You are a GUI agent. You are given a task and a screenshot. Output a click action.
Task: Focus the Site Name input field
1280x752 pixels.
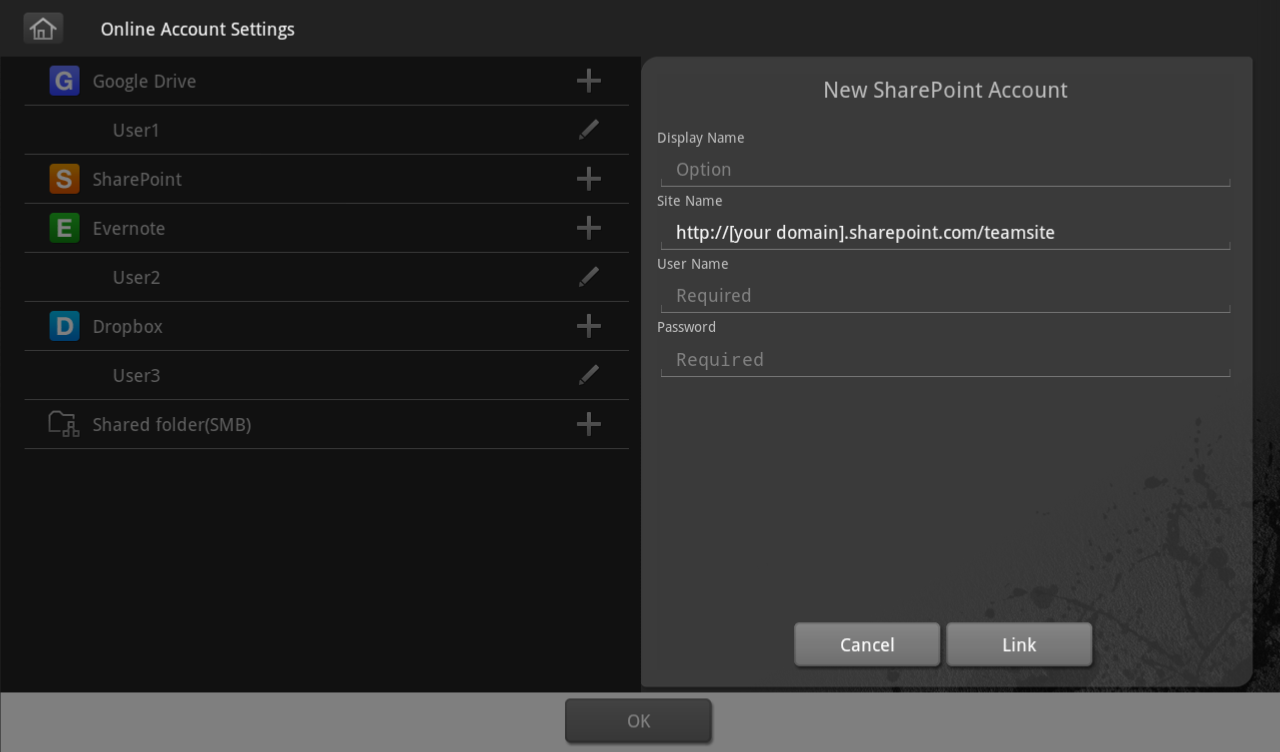(x=945, y=233)
